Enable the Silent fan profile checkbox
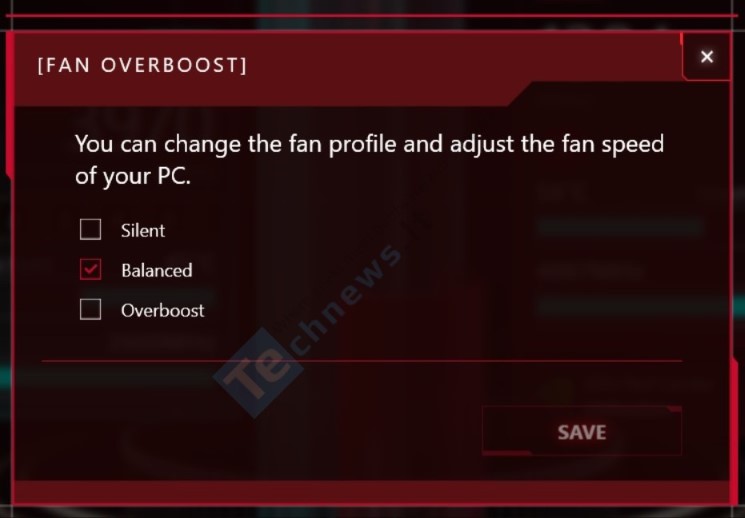745x518 pixels. click(90, 230)
